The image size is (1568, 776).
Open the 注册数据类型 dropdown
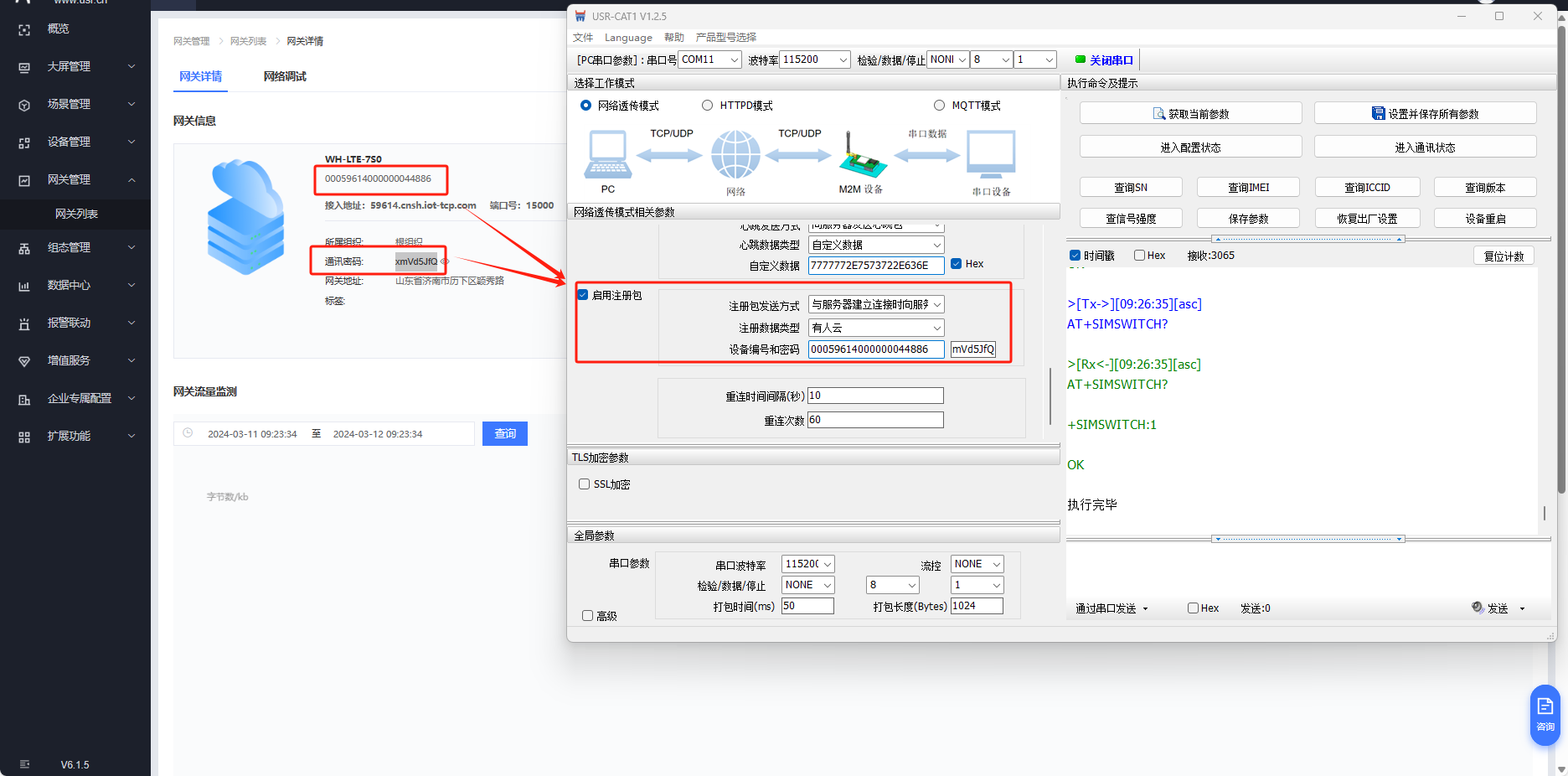[936, 328]
